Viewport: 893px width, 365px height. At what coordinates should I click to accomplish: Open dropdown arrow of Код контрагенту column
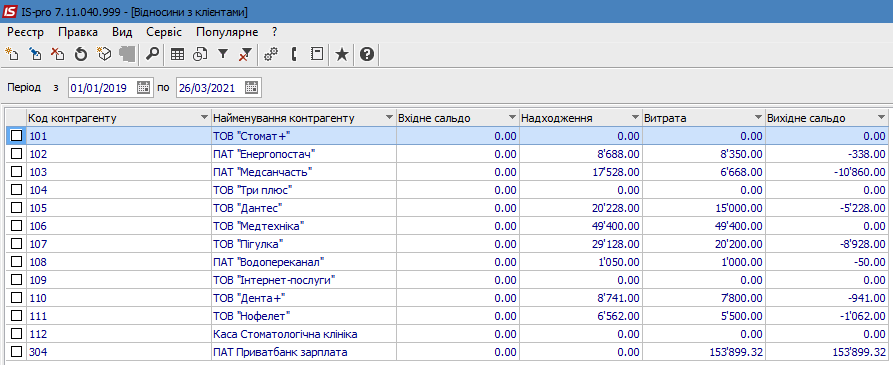pos(204,117)
